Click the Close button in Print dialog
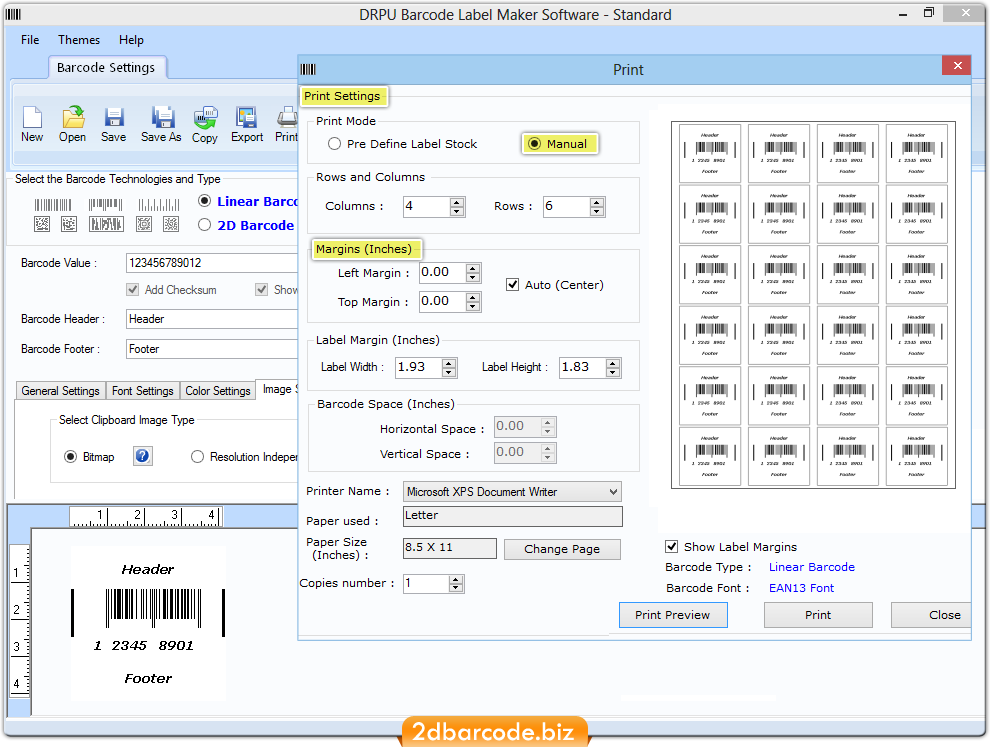The height and width of the screenshot is (747, 990). click(x=932, y=615)
